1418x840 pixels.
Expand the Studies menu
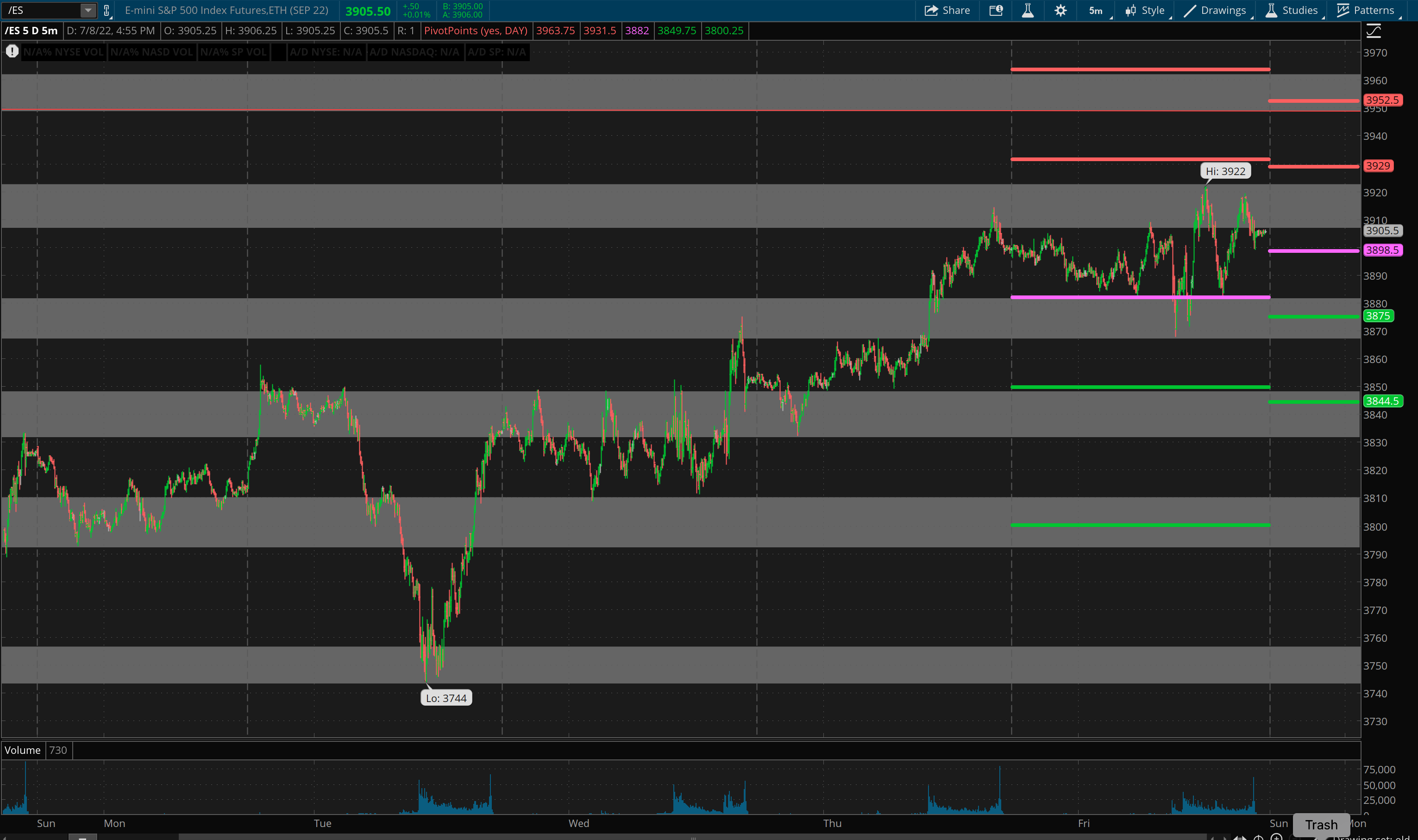point(1293,10)
